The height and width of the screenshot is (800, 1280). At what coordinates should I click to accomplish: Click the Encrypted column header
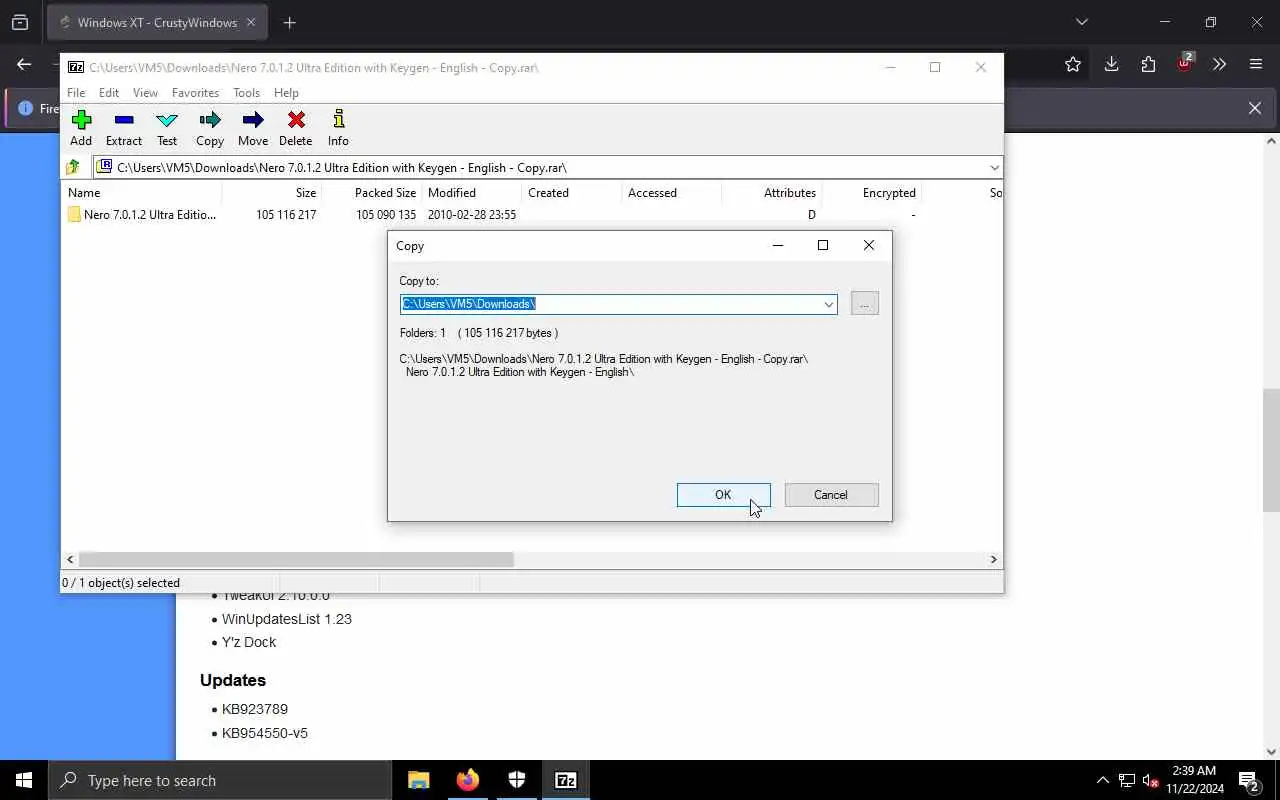tap(872, 193)
